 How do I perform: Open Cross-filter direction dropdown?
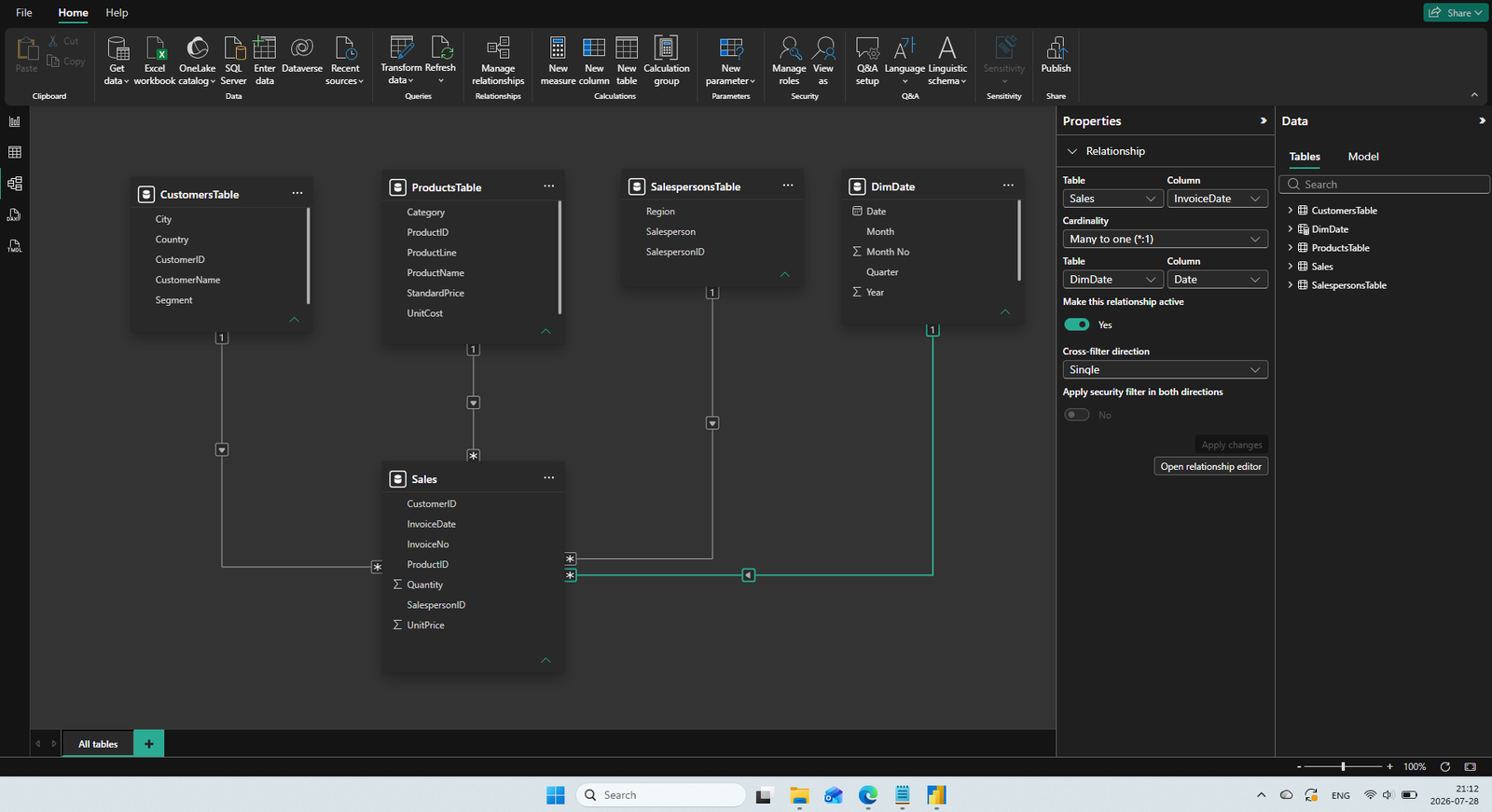1165,370
